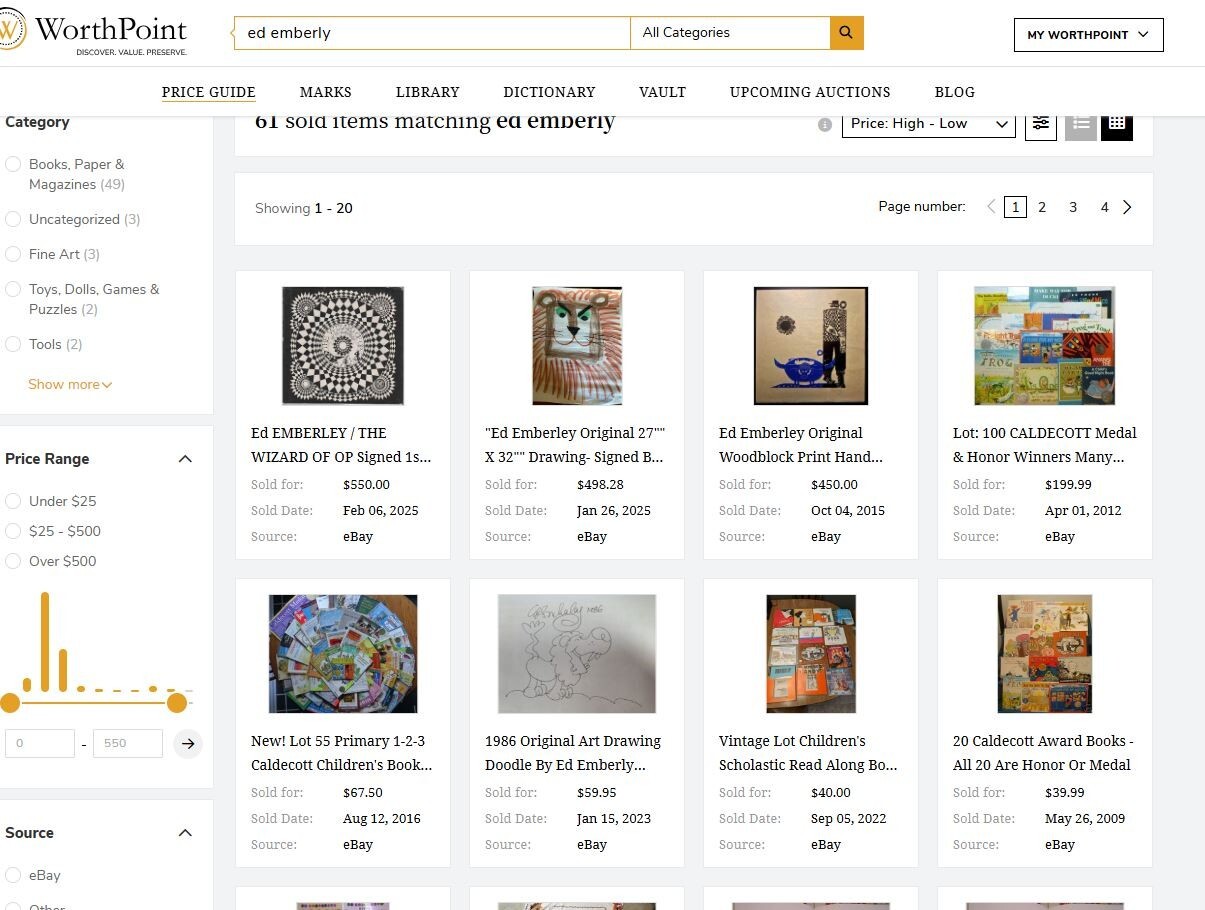Collapse the Source filter section

click(185, 833)
